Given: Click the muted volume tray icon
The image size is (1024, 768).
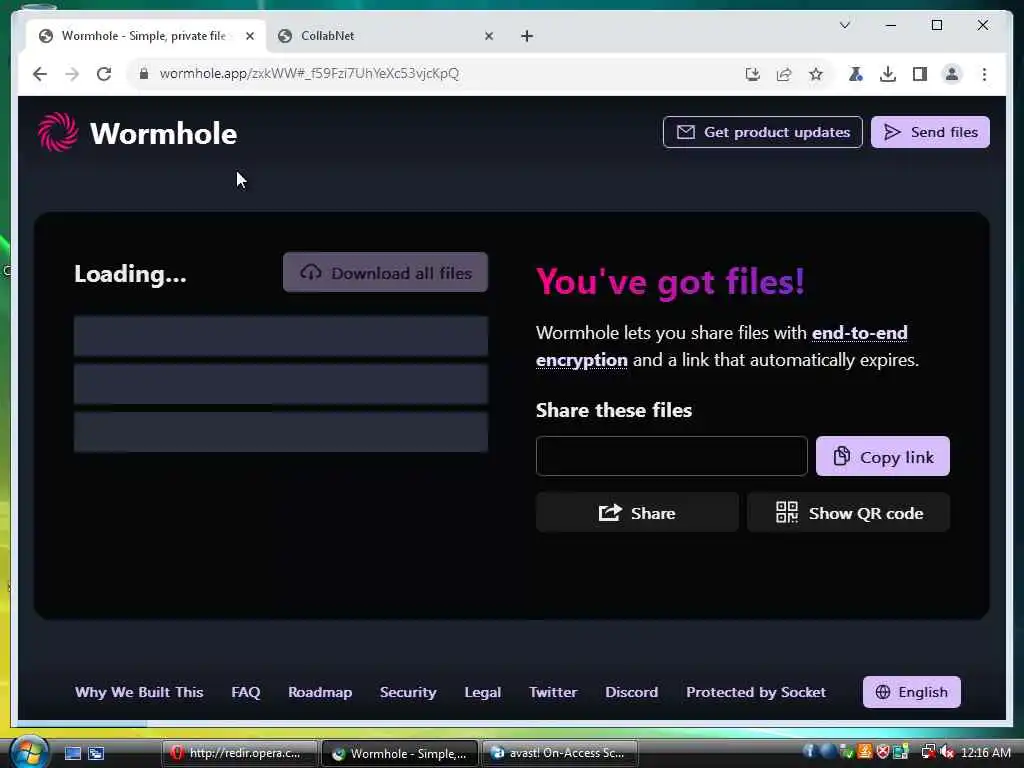Looking at the screenshot, I should click(x=946, y=752).
